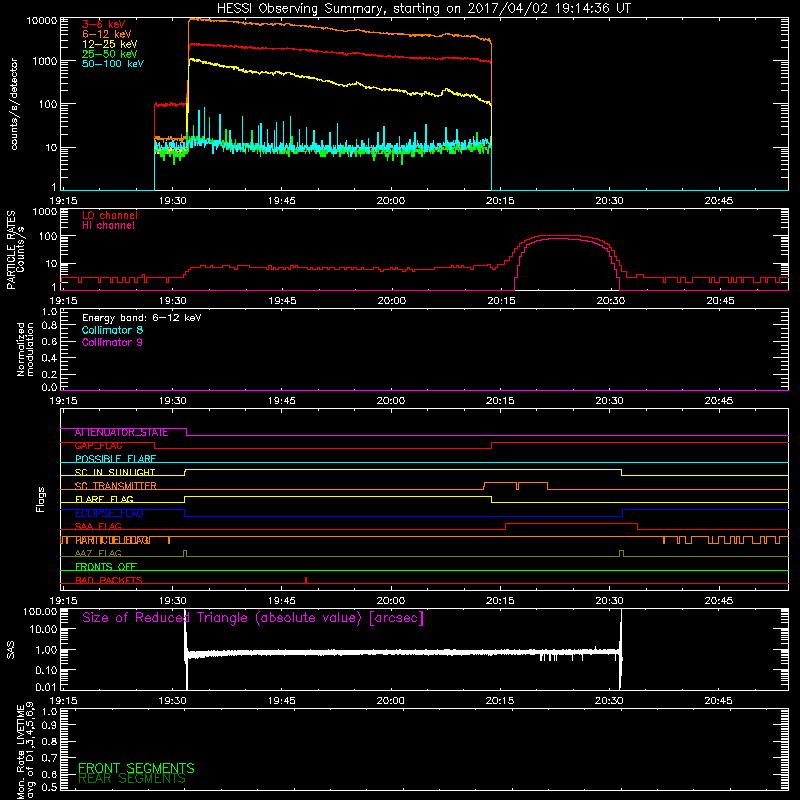Select the ECLIPSE_FLAG label
This screenshot has height=800, width=800.
click(109, 513)
